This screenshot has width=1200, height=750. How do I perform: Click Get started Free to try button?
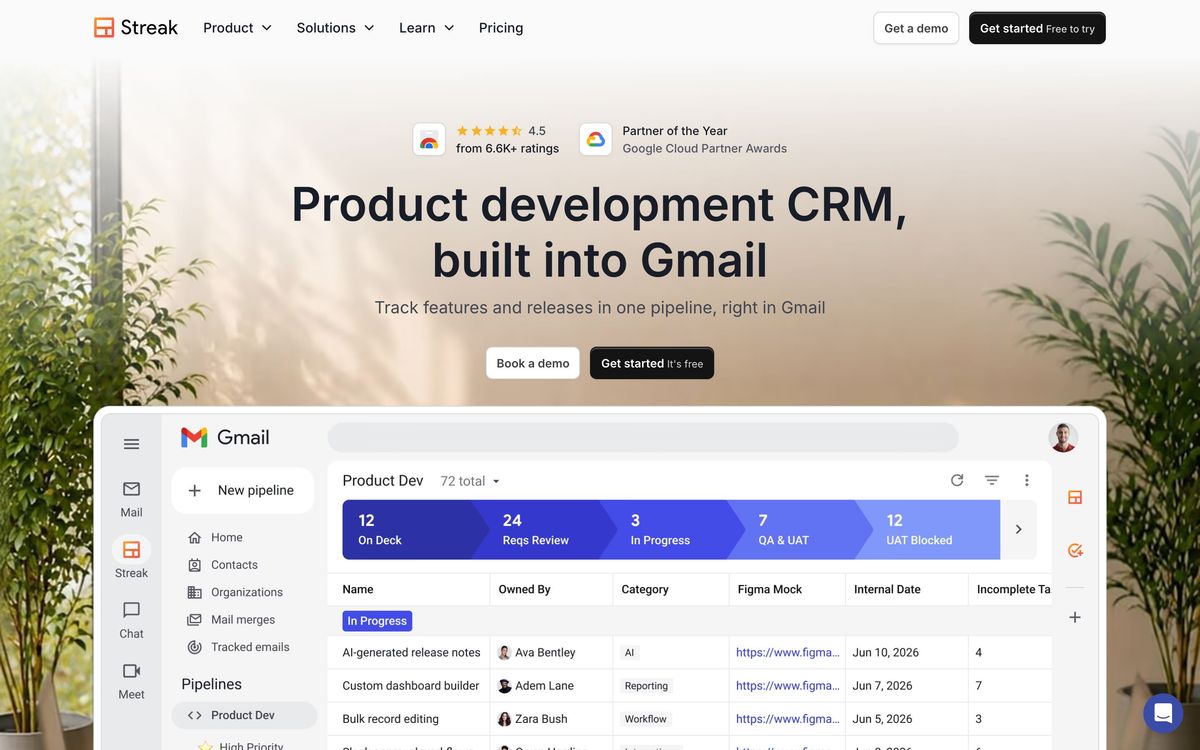(x=1037, y=28)
